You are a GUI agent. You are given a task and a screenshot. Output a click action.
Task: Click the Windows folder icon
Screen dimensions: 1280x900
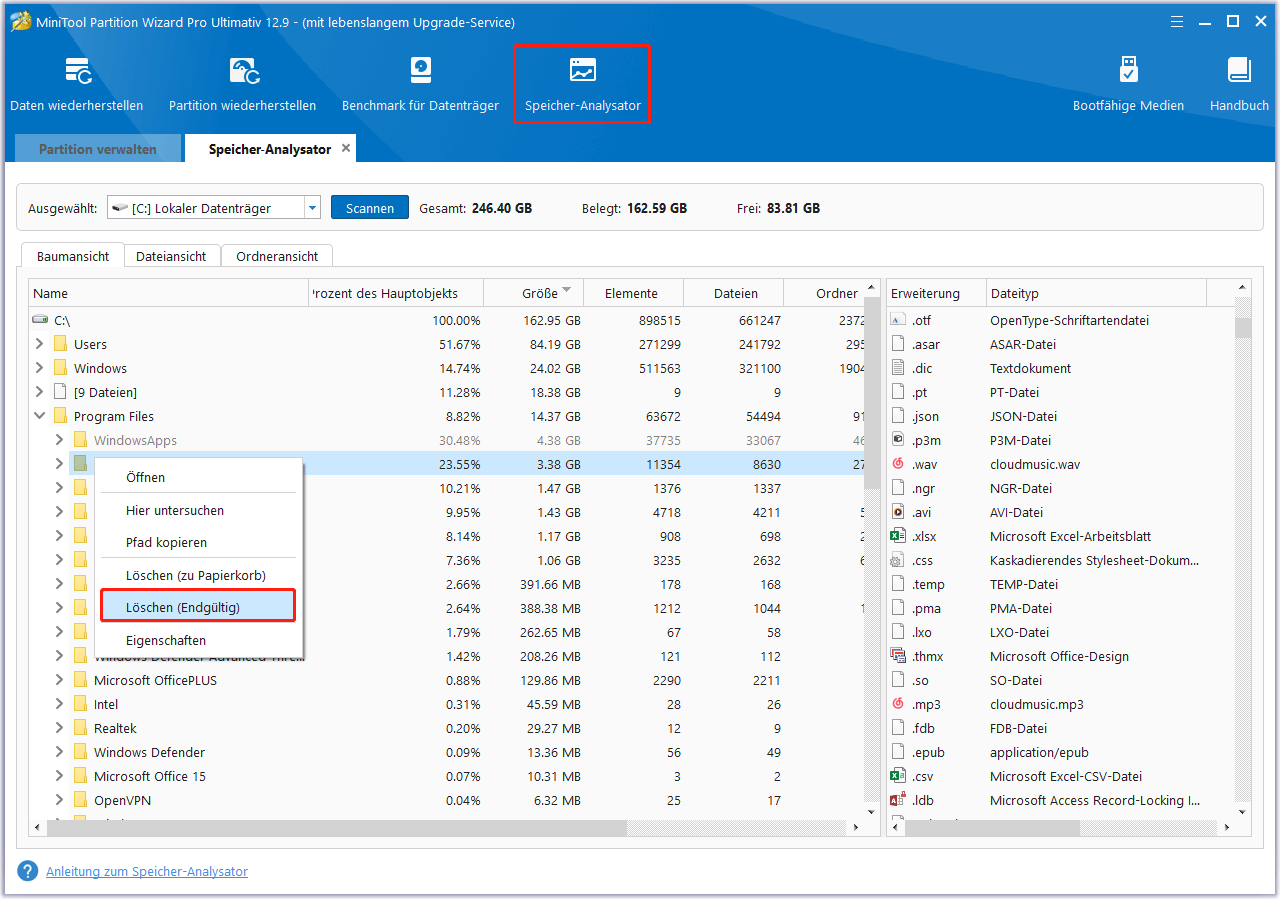(61, 368)
